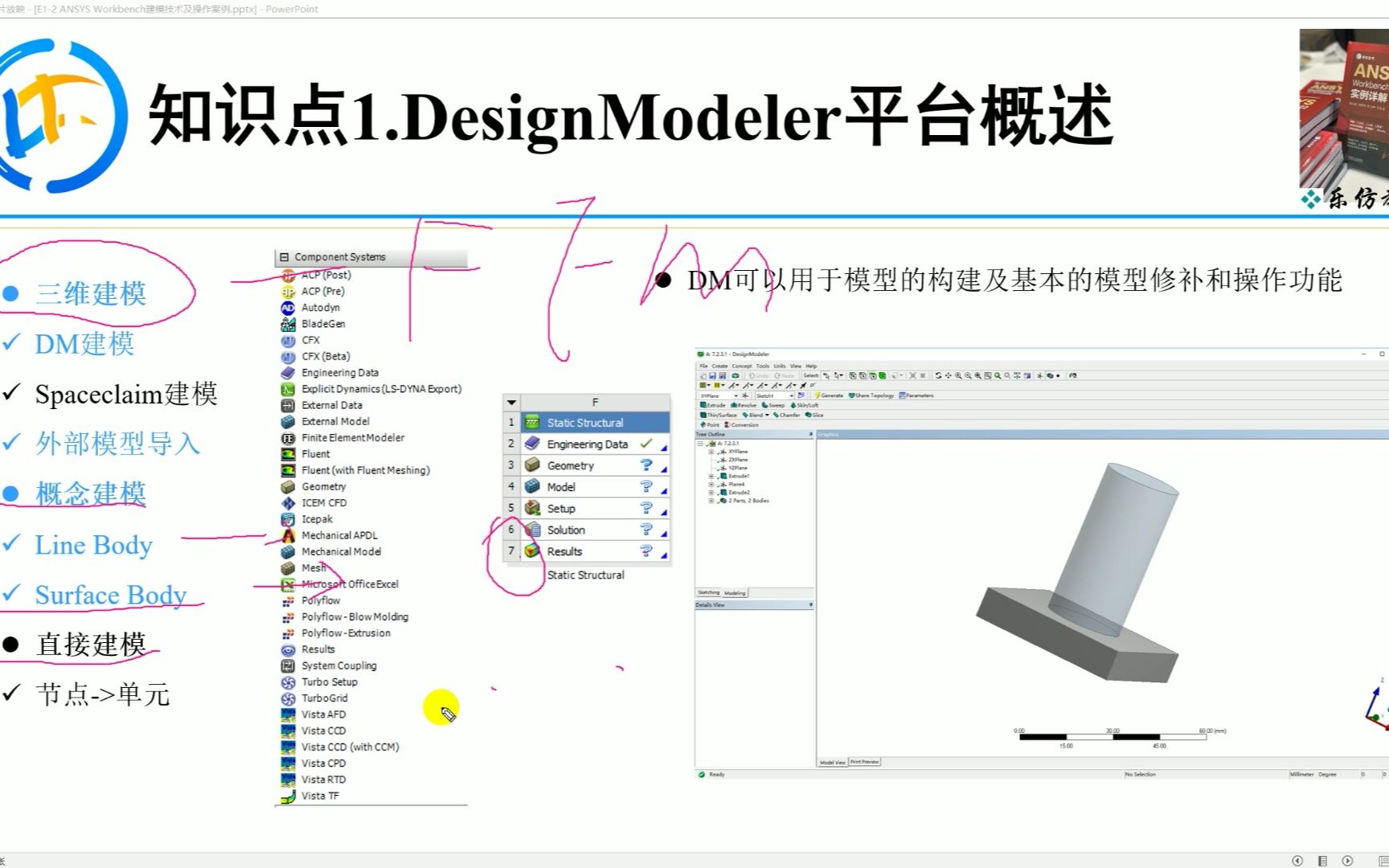Select the Explicit Dynamics (LS-DYNA Export) icon
Screen dimensions: 1389x868
(x=288, y=389)
